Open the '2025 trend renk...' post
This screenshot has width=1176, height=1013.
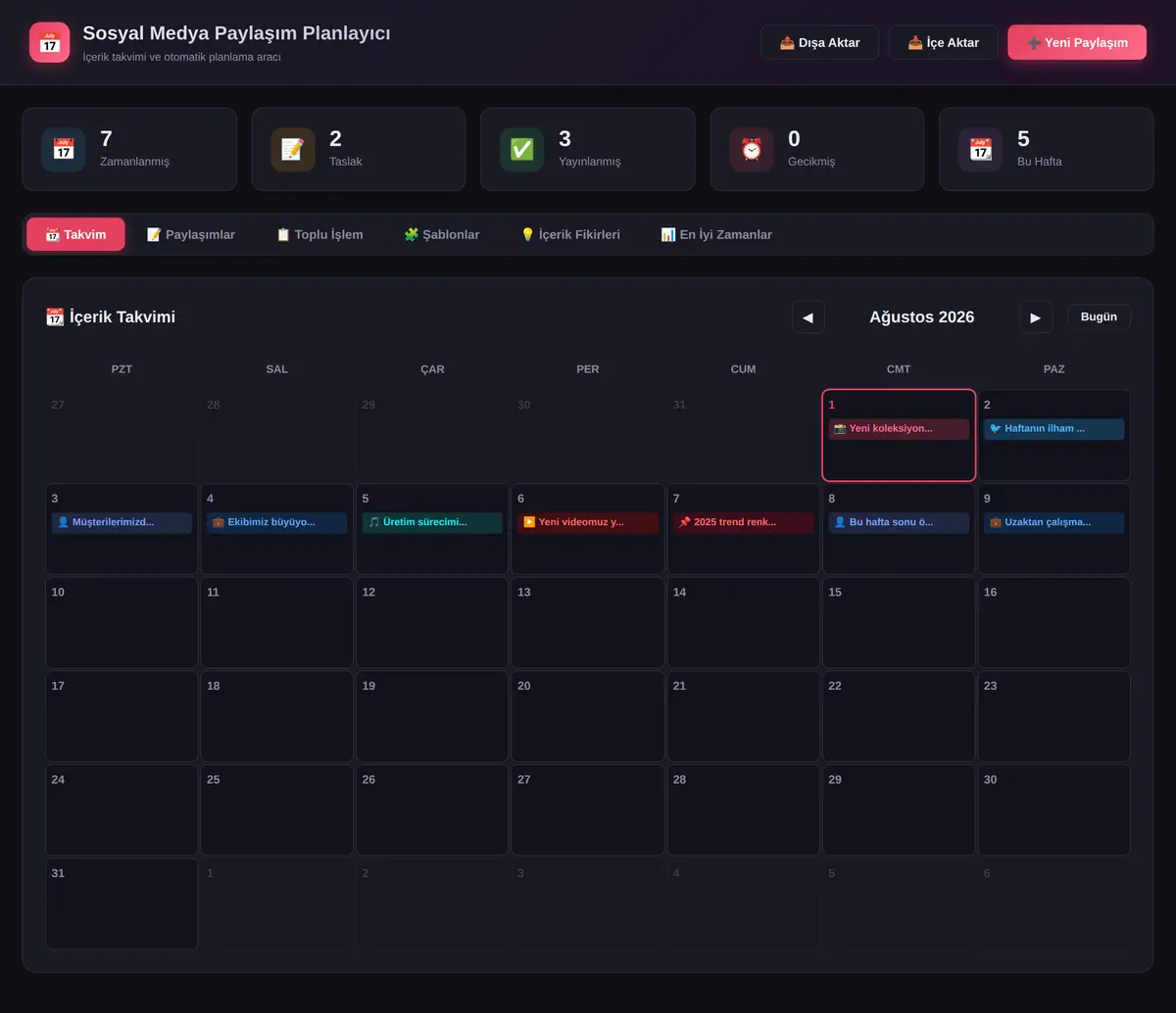point(743,522)
